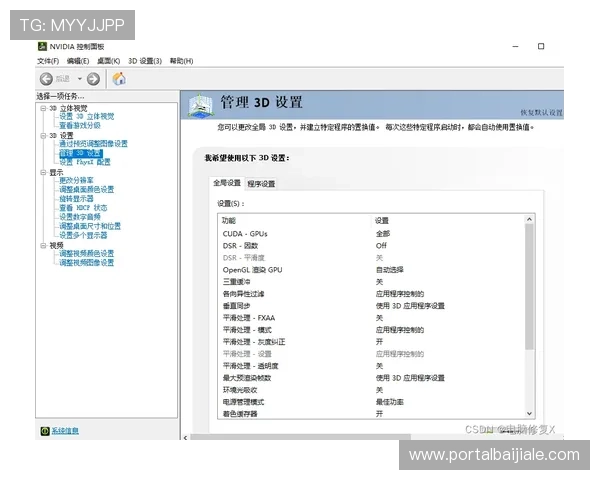Click the Back arrow button

tap(46, 79)
